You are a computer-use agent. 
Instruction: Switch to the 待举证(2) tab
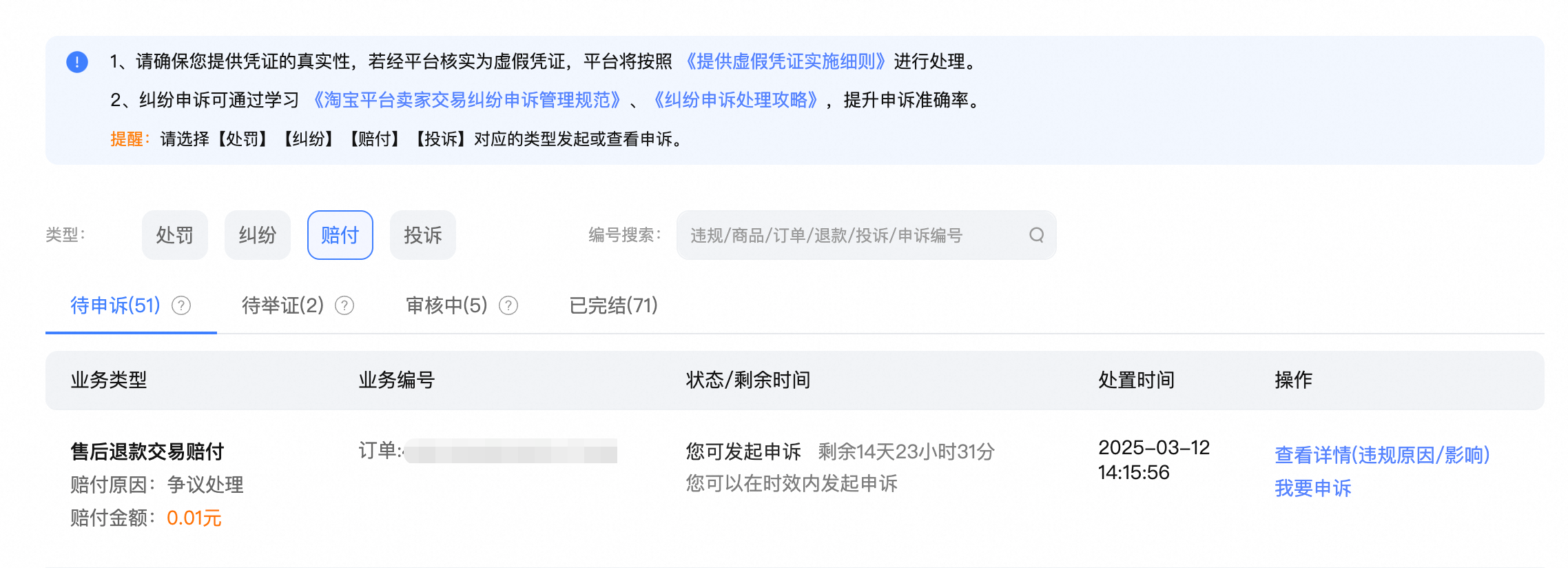pos(282,305)
